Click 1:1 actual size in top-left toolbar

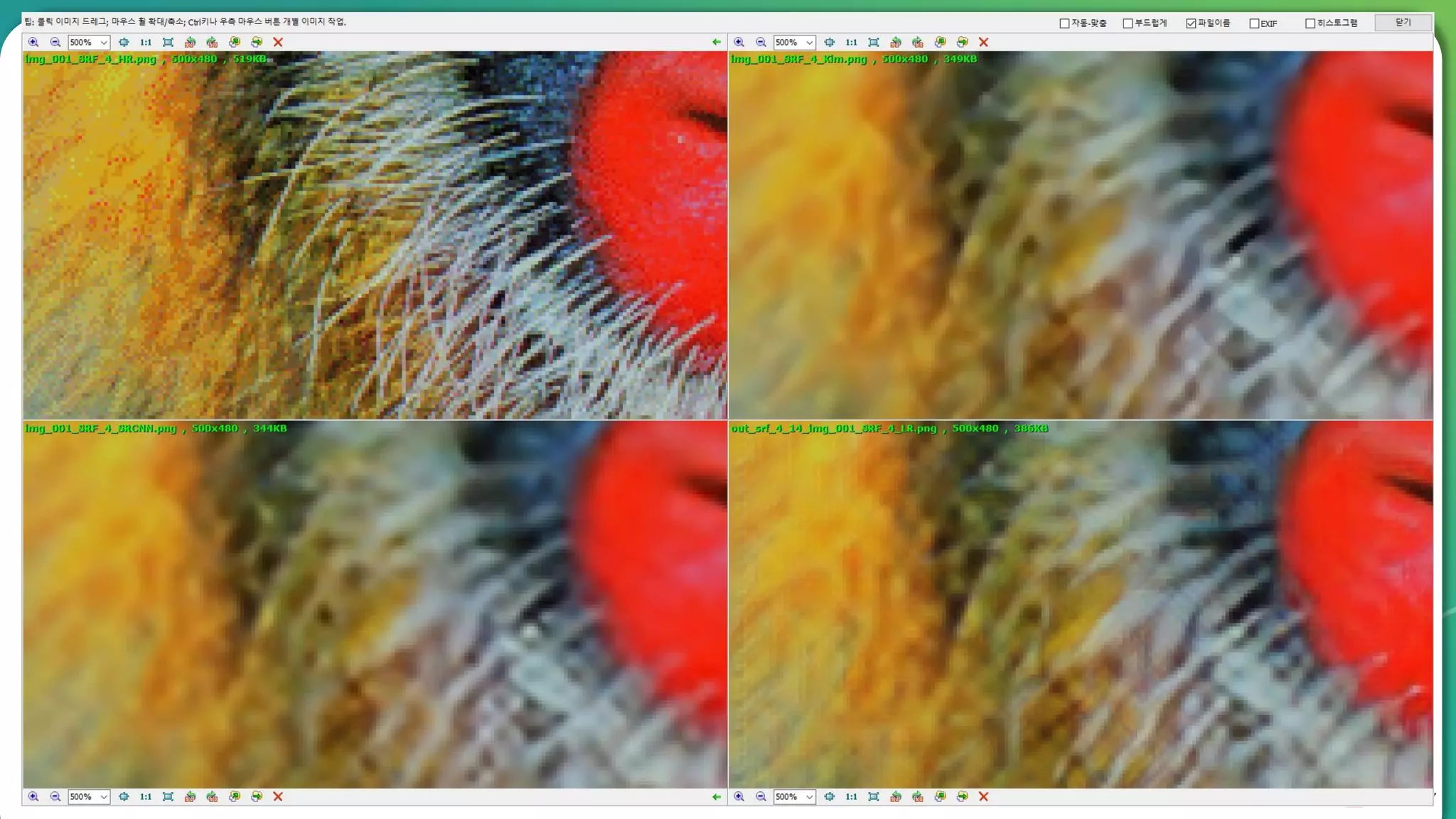[x=146, y=43]
